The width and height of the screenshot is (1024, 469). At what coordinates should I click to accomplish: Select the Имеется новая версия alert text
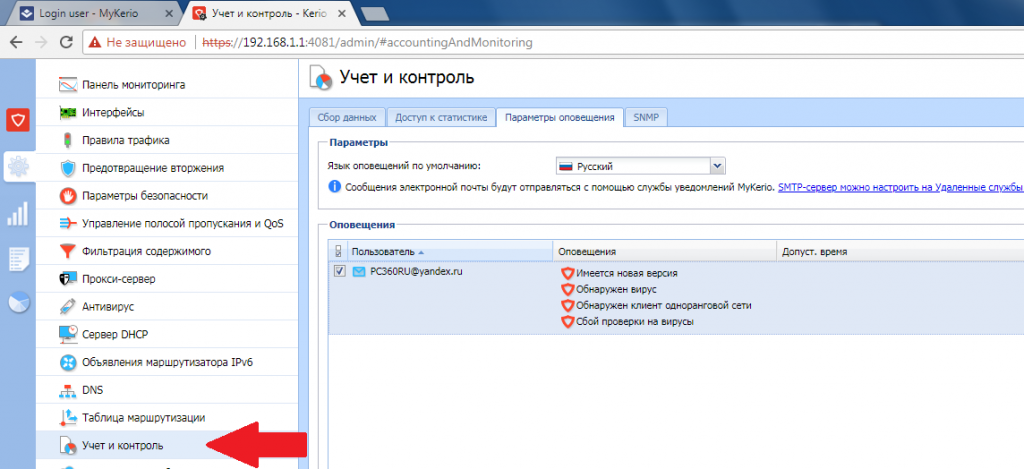627,274
